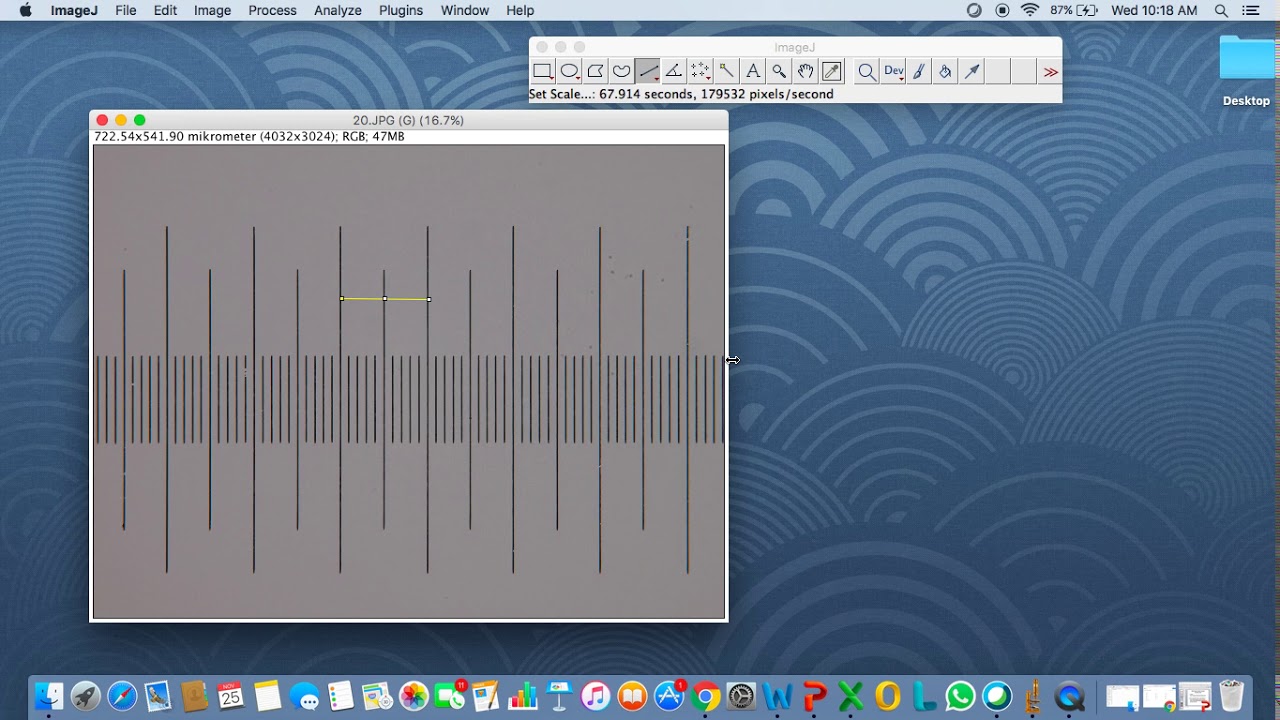Open Numbers from the Dock
The height and width of the screenshot is (720, 1280).
point(523,695)
